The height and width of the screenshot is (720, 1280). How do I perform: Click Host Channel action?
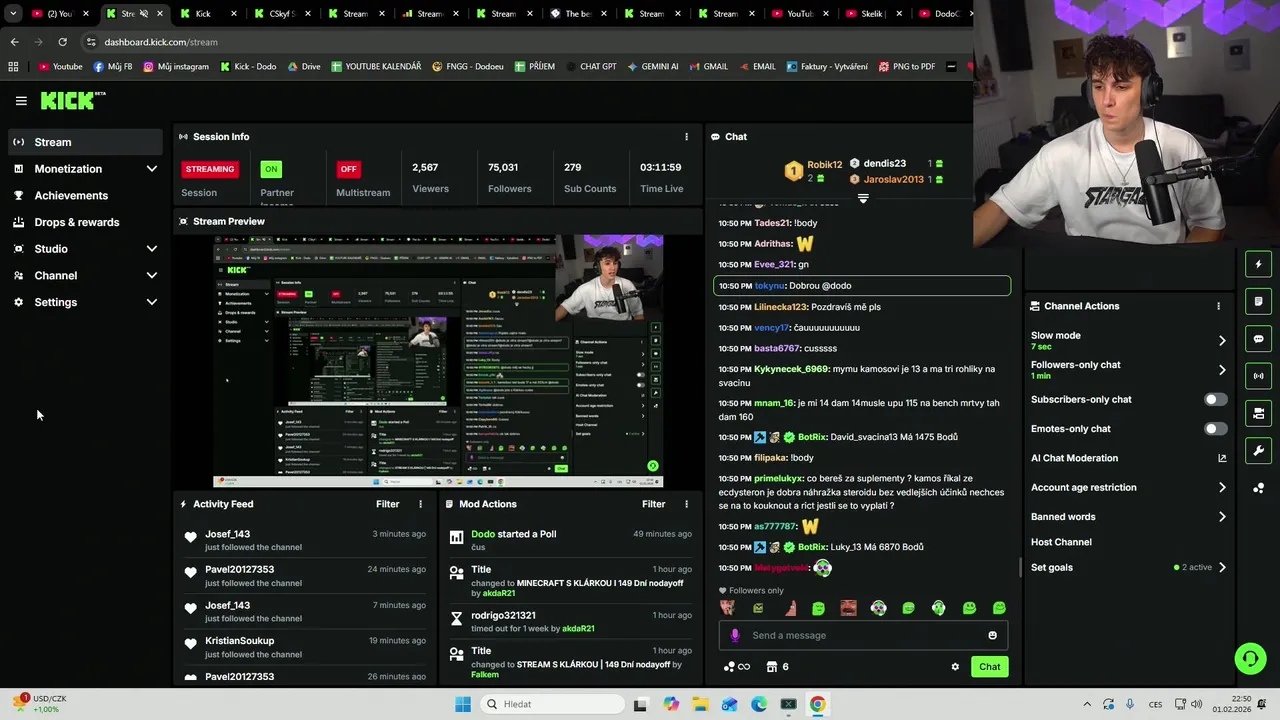click(1061, 542)
